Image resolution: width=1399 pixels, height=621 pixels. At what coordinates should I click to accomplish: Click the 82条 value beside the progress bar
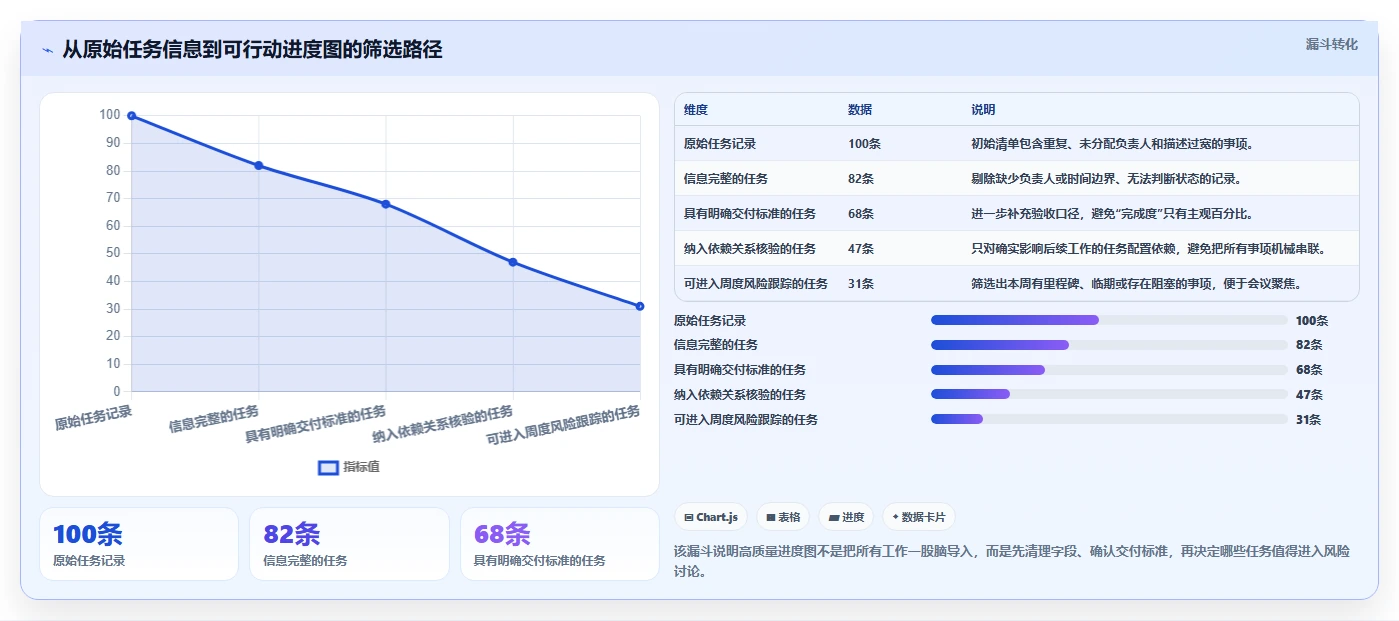coord(1309,345)
